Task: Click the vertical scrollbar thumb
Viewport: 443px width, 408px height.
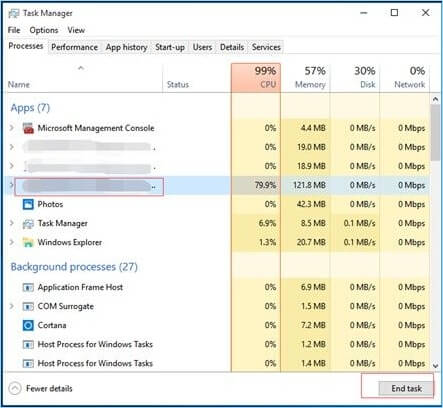Action: coord(435,133)
